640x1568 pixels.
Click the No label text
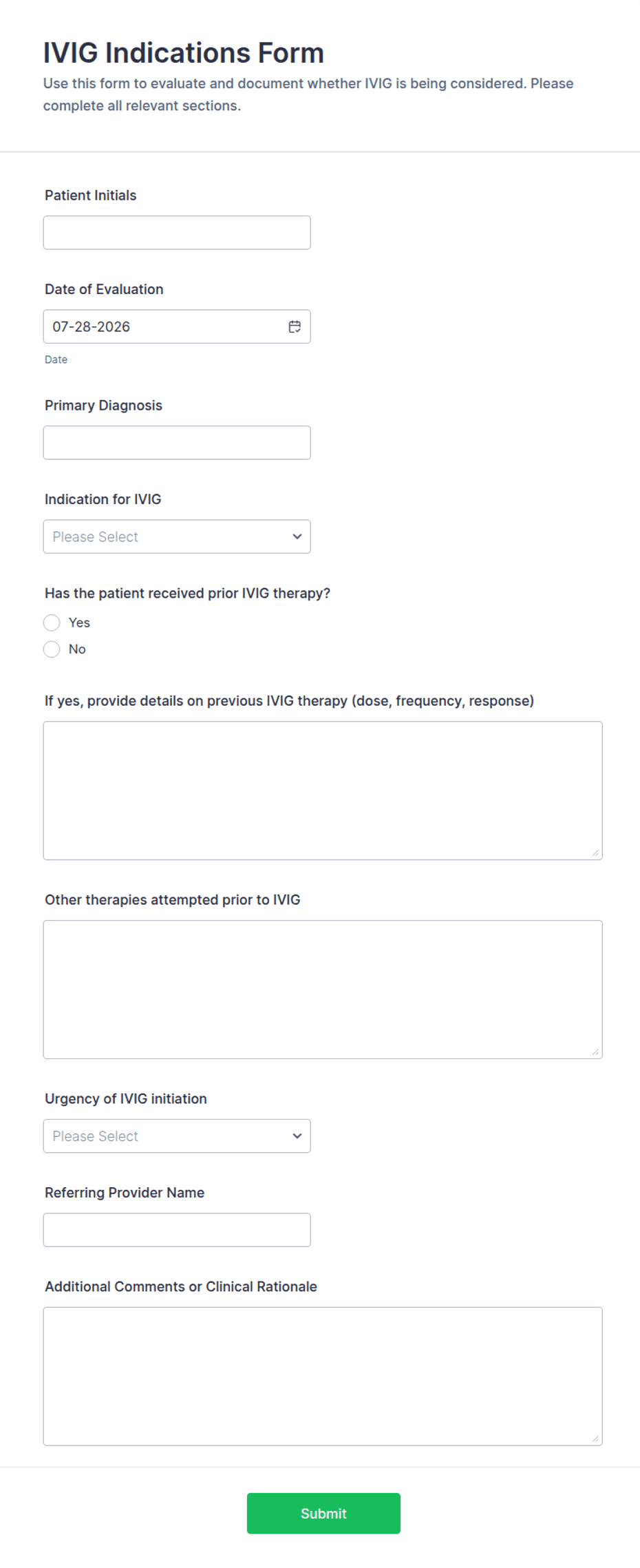[x=77, y=649]
